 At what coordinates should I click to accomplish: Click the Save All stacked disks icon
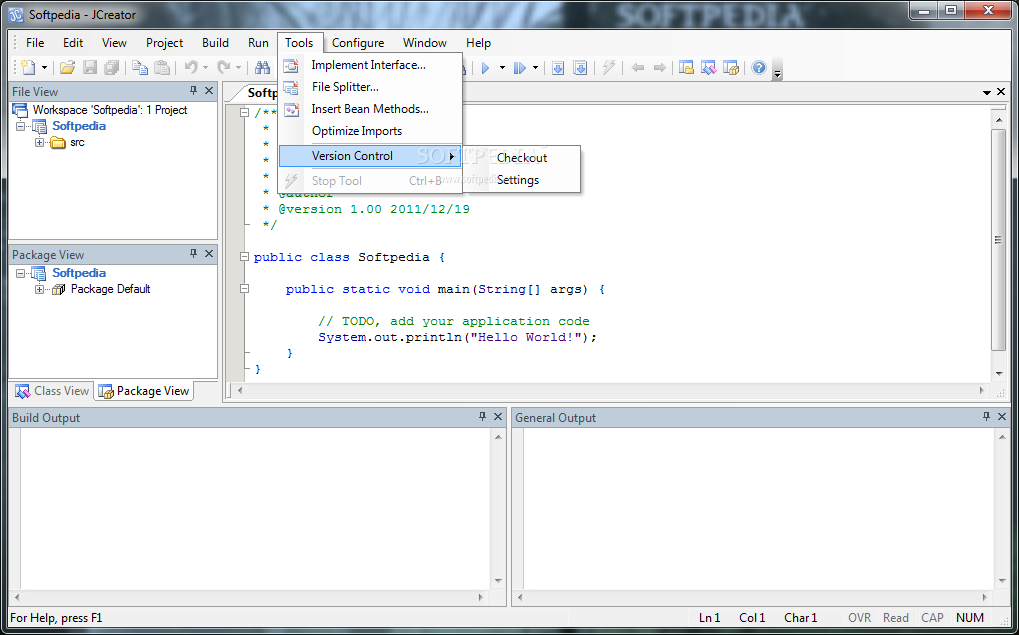pyautogui.click(x=112, y=67)
